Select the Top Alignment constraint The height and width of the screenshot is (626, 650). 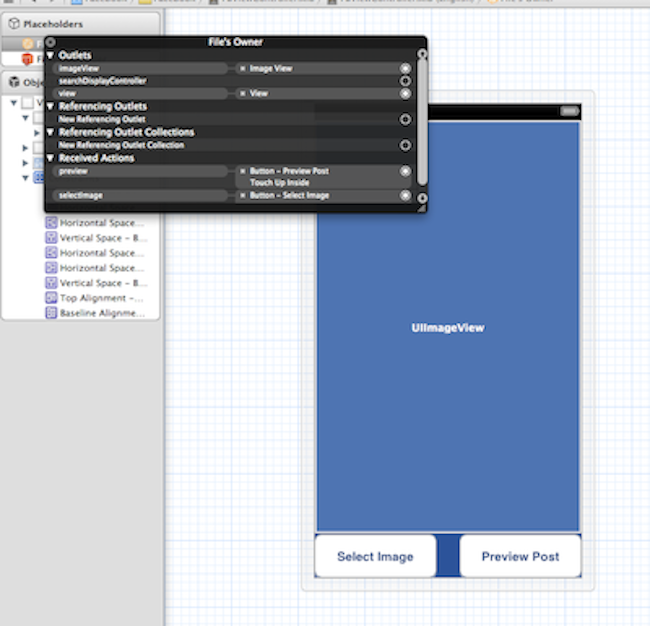tap(94, 298)
